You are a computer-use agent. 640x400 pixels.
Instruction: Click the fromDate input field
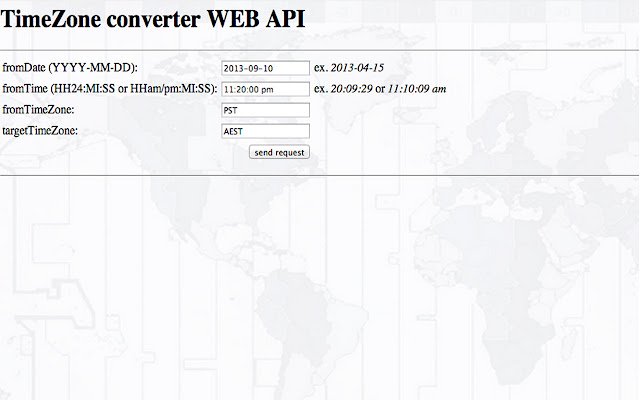[x=265, y=68]
